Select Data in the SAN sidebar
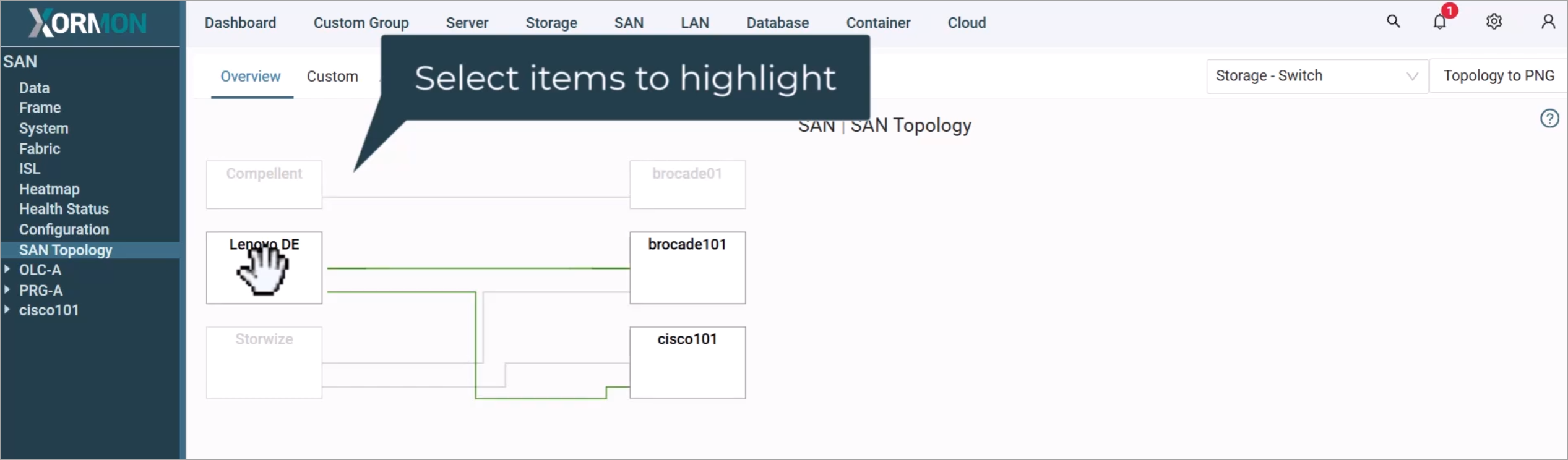Screen dimensions: 1568x460 click(34, 88)
